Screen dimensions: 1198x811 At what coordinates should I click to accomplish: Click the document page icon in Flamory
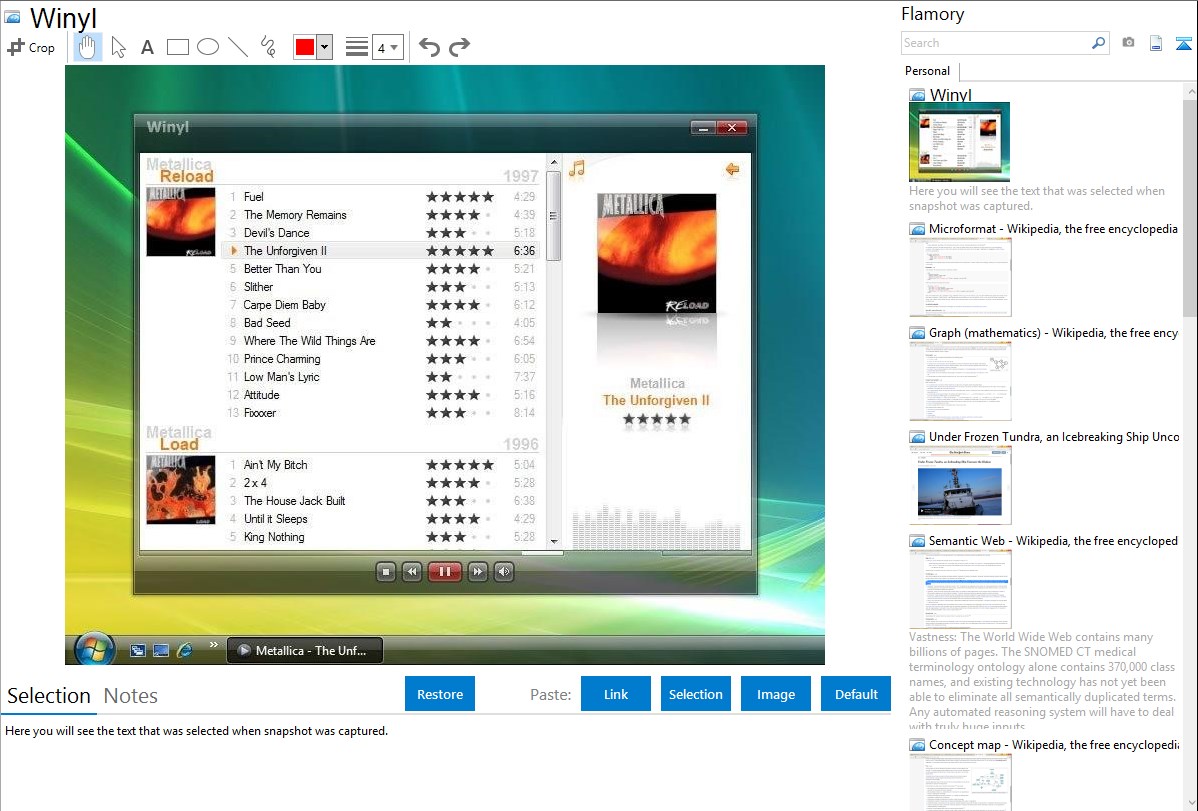point(1156,43)
